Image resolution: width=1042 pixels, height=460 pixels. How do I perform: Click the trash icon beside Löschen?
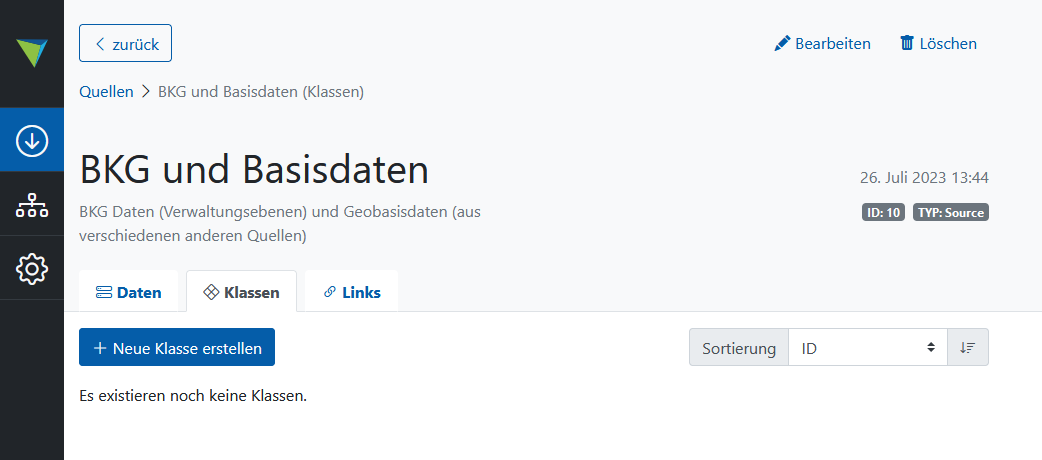[906, 43]
